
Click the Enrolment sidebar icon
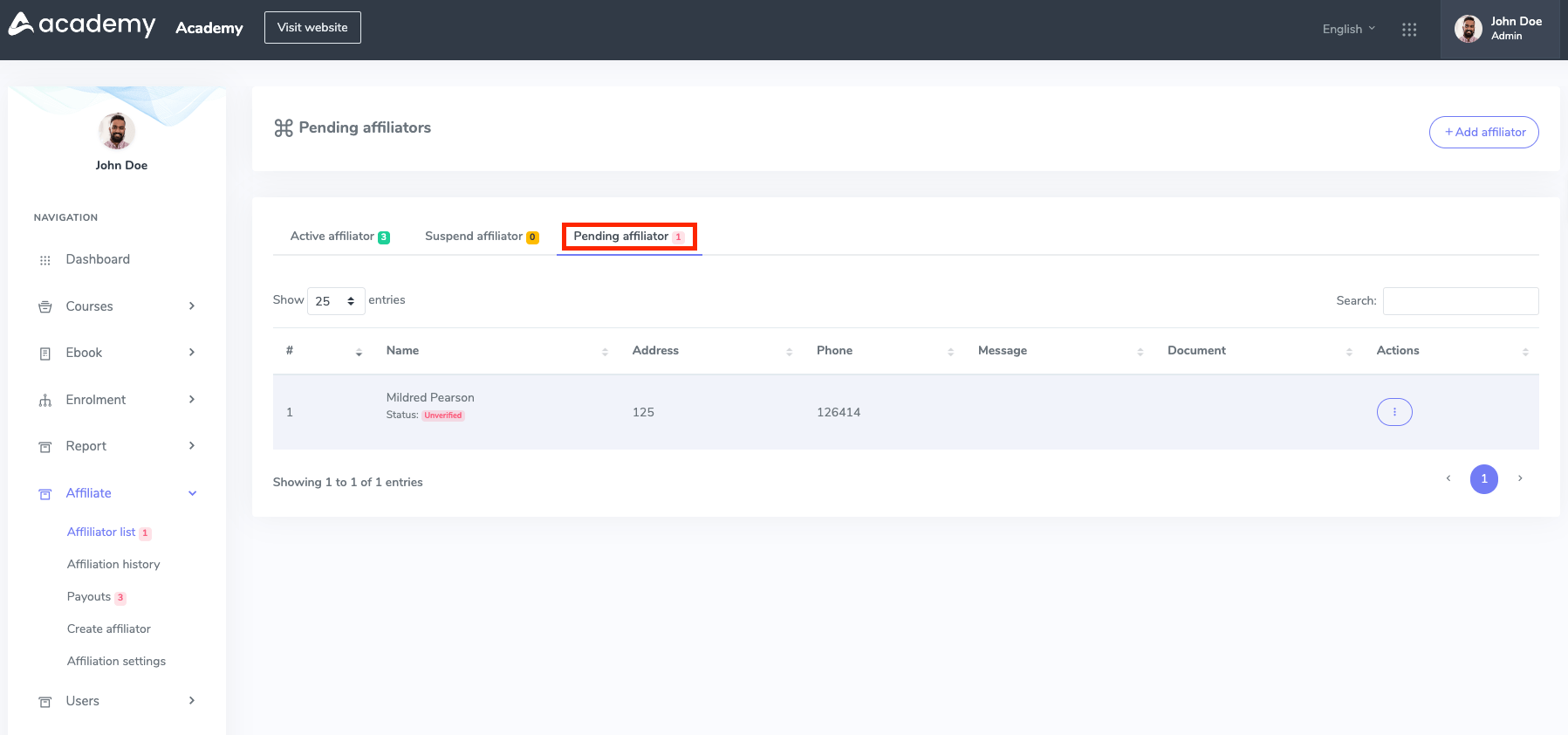tap(45, 401)
